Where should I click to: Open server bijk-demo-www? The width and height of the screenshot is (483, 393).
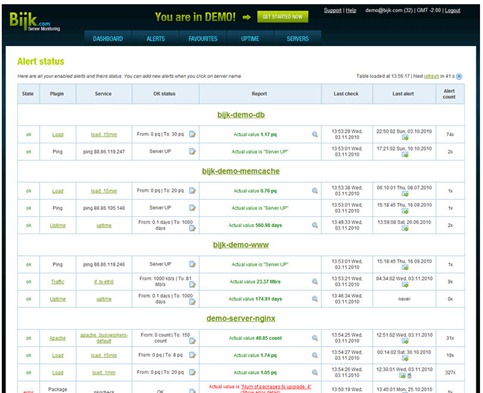[x=241, y=245]
